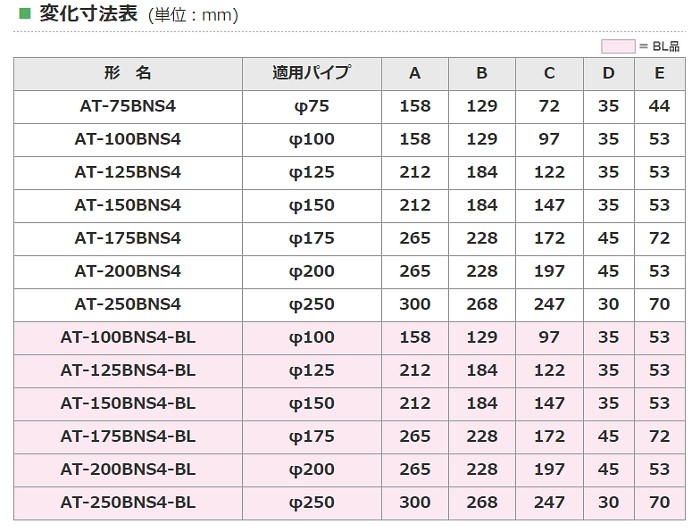Click E value 72 in AT-175BNS4 row
Viewport: 700px width, 532px height.
pos(660,238)
